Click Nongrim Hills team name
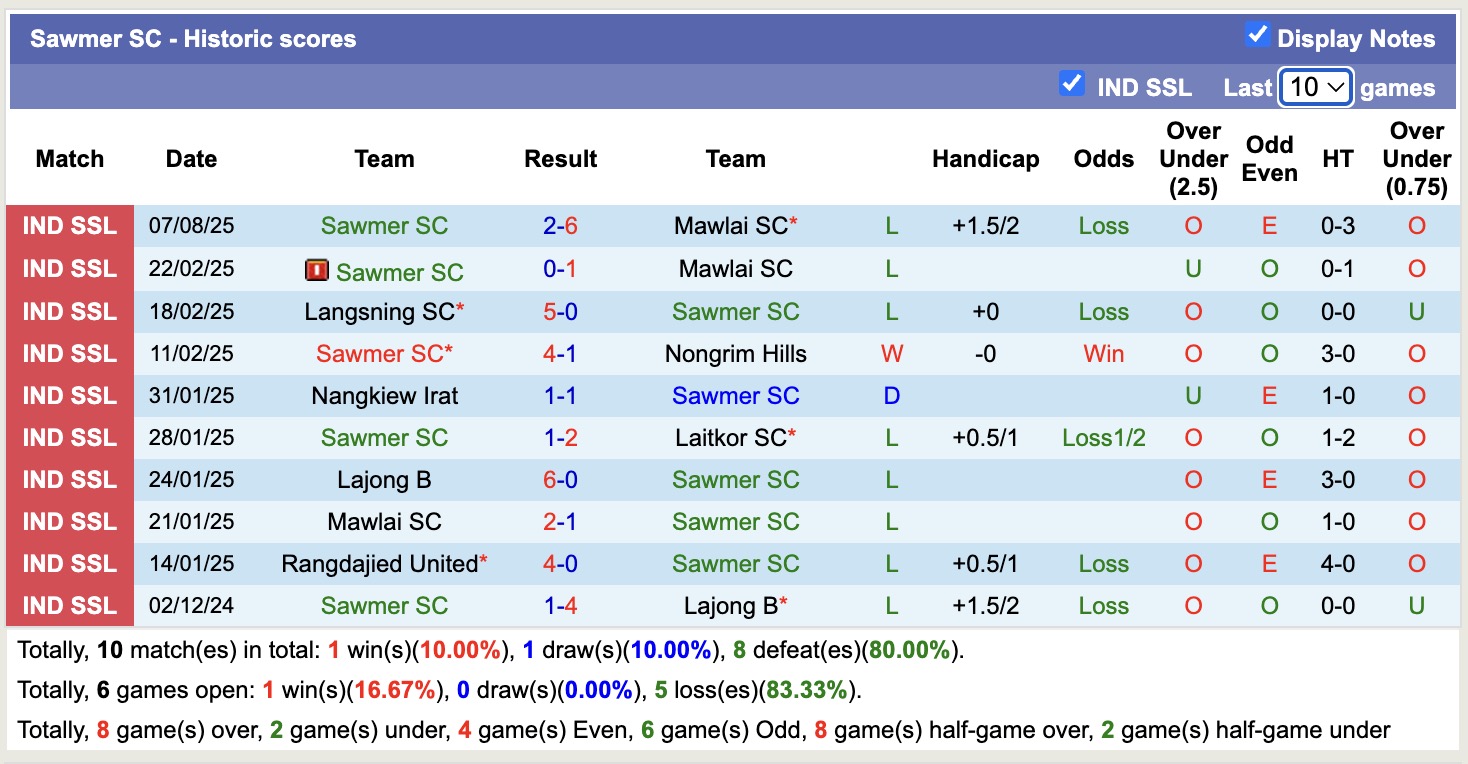Image resolution: width=1468 pixels, height=764 pixels. 736,353
